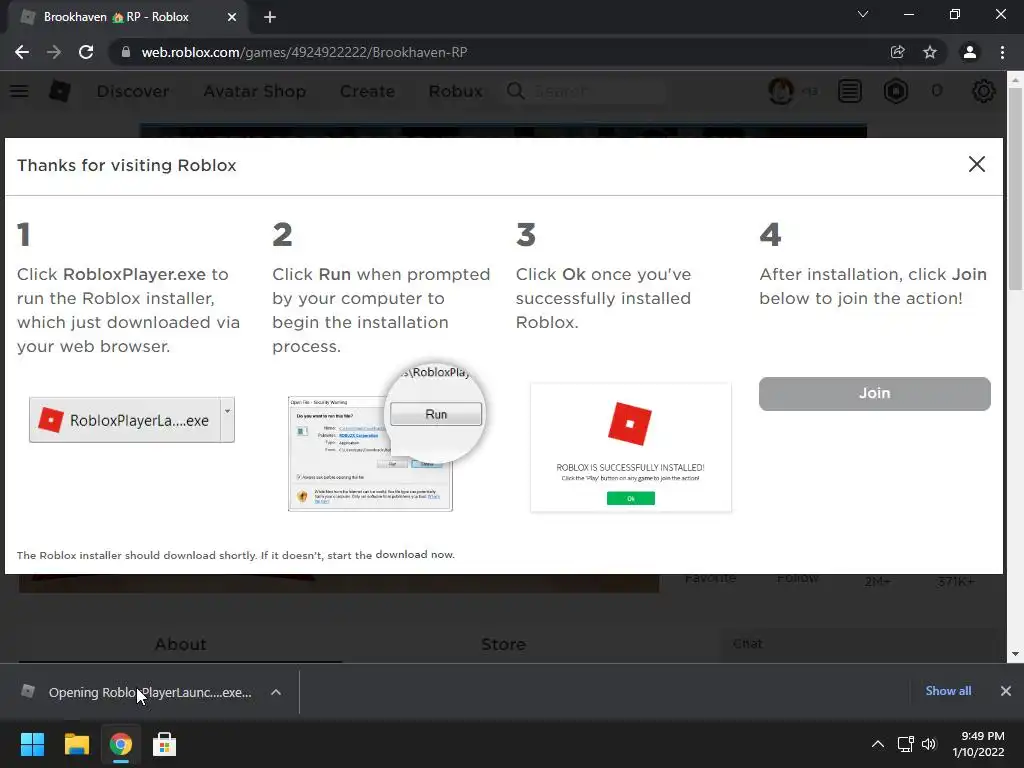
Task: Bookmark this tab with the star icon
Action: tap(930, 52)
